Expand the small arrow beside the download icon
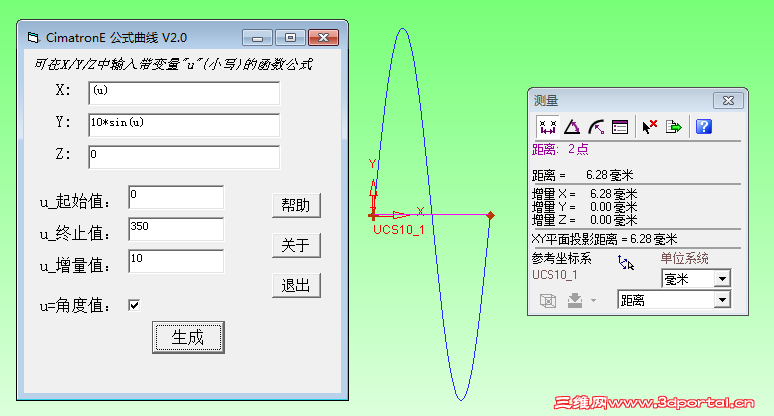774x416 pixels. [x=593, y=301]
